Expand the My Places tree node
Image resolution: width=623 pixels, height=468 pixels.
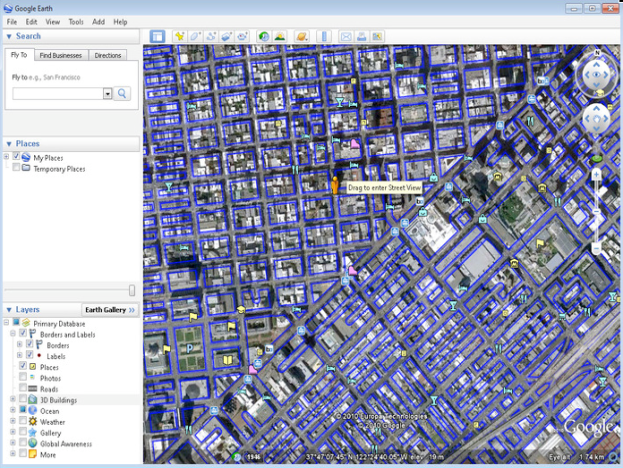click(x=6, y=157)
